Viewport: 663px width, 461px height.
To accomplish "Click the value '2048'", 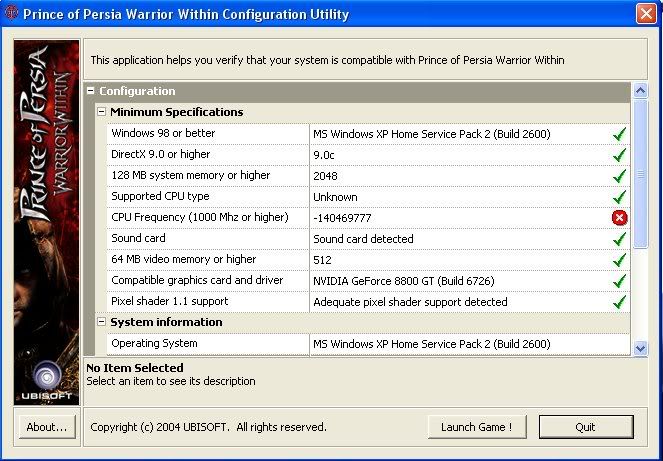I will point(325,176).
